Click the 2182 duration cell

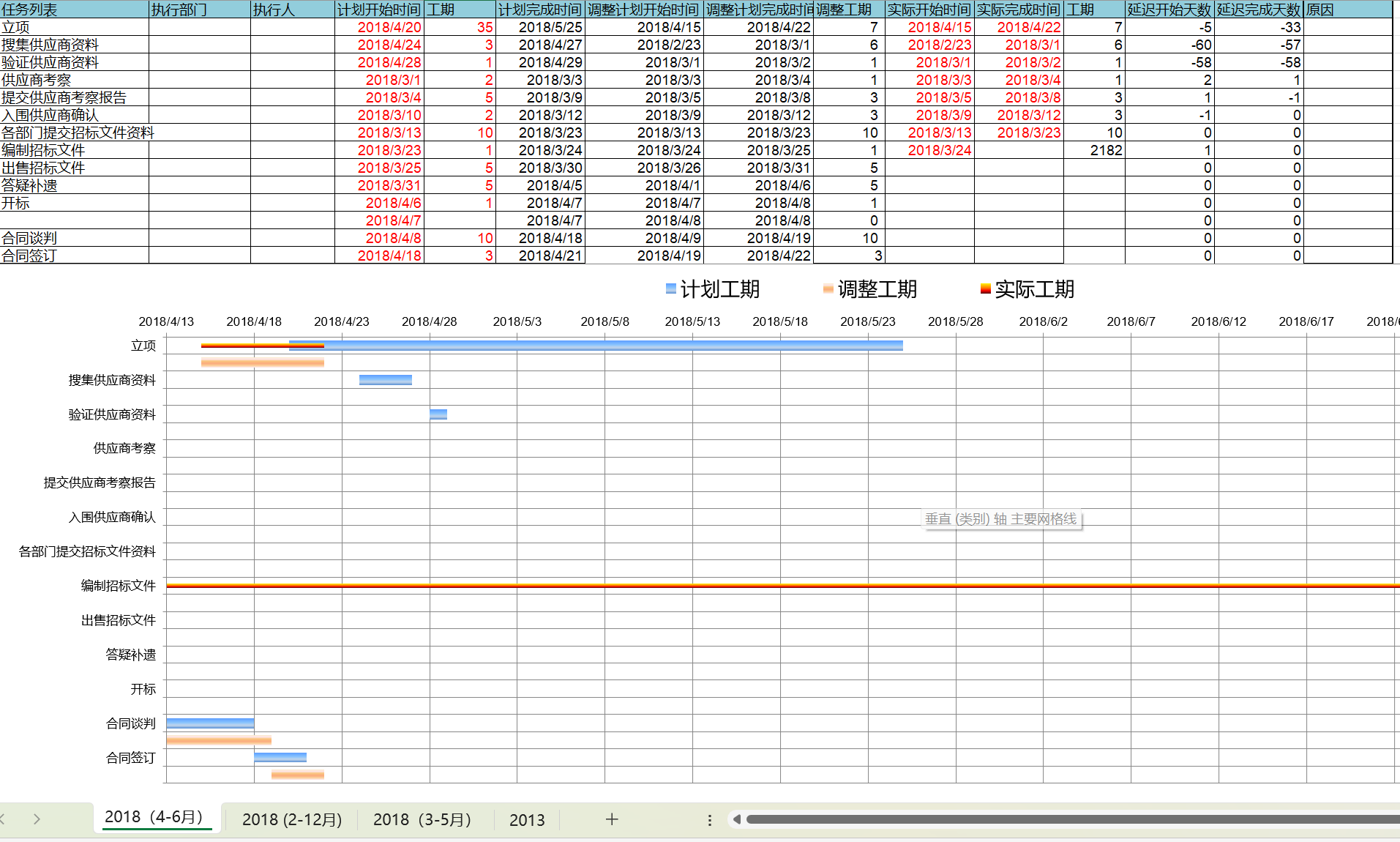[1094, 150]
